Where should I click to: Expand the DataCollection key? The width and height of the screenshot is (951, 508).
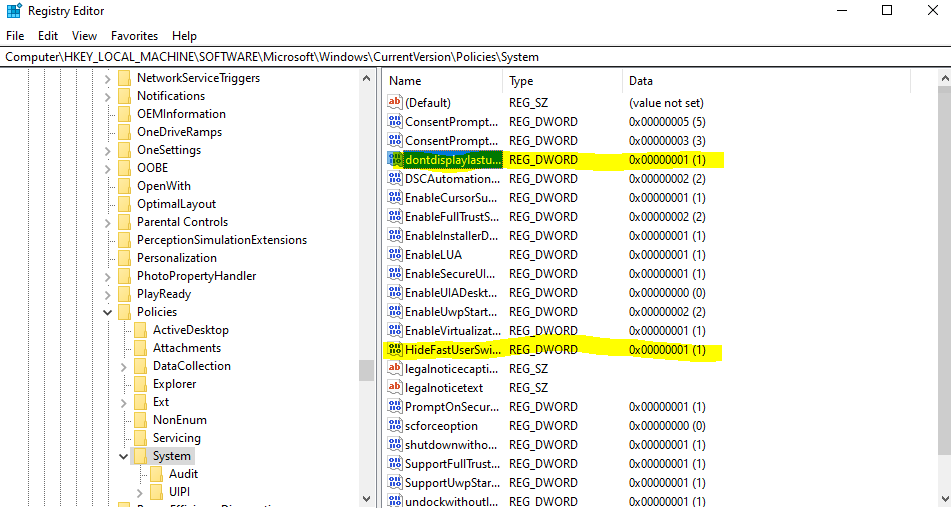(124, 366)
